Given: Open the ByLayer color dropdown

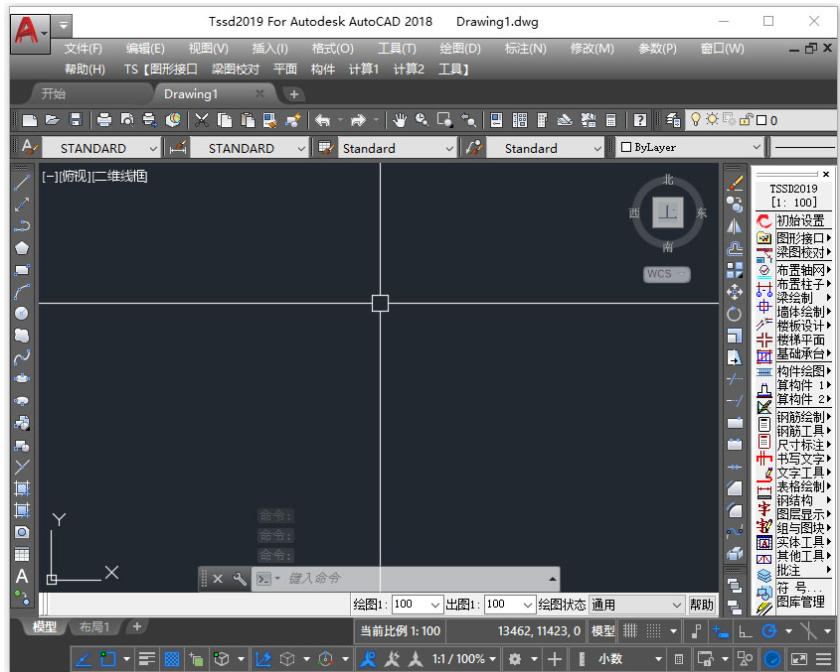Looking at the screenshot, I should (x=755, y=147).
